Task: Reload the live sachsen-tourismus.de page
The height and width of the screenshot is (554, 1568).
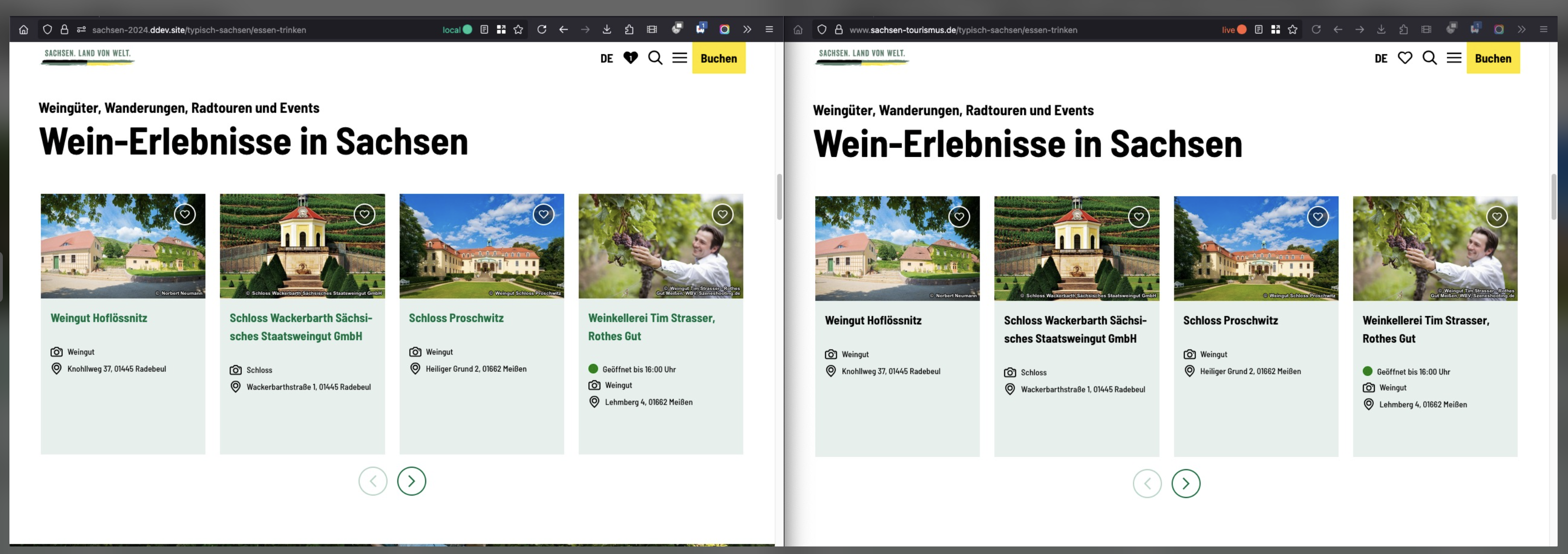Action: tap(1316, 30)
